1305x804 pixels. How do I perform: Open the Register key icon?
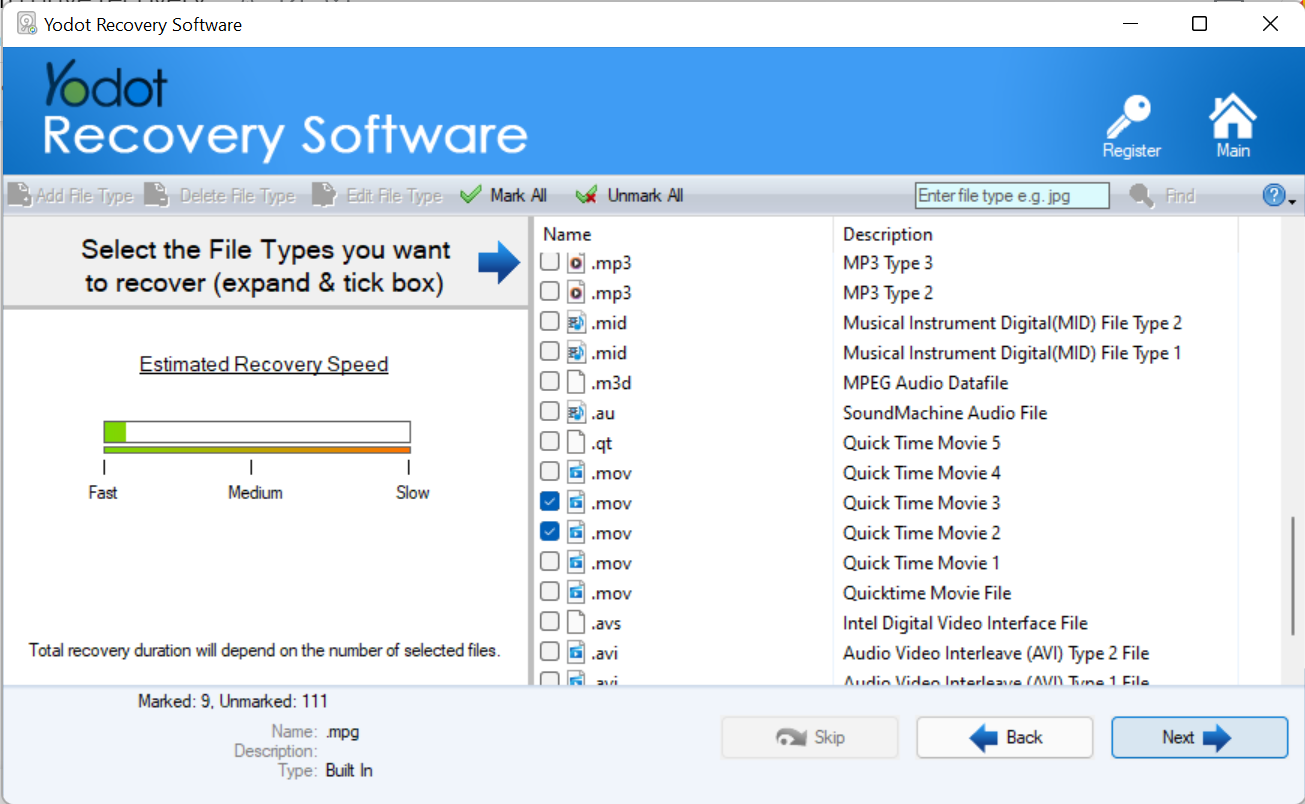1131,127
